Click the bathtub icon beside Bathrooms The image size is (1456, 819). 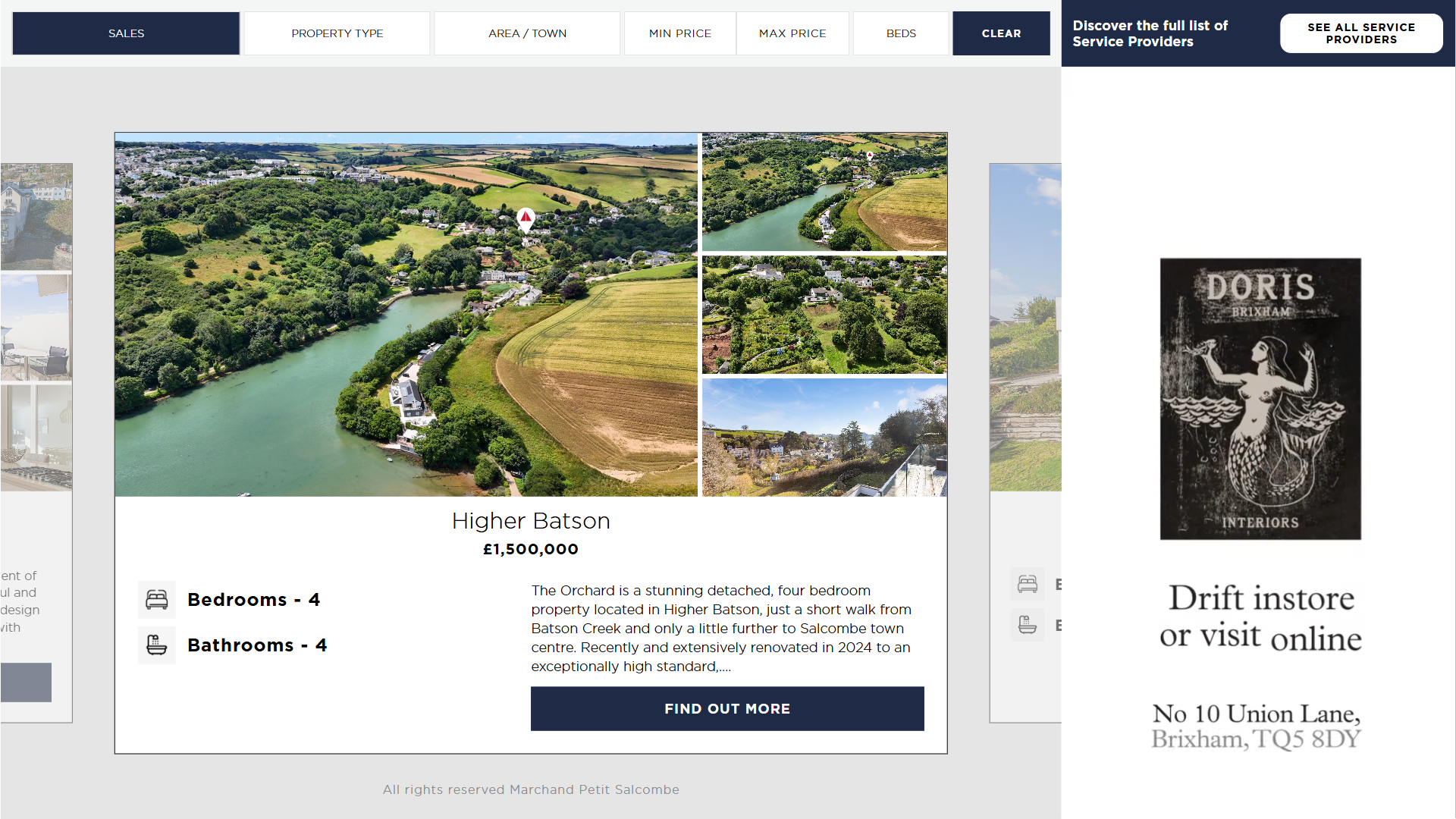tap(157, 645)
